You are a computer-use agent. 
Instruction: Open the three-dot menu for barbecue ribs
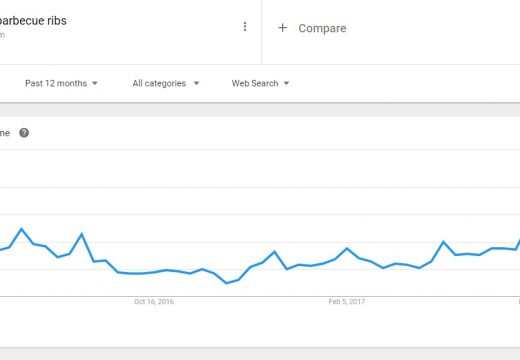point(245,27)
